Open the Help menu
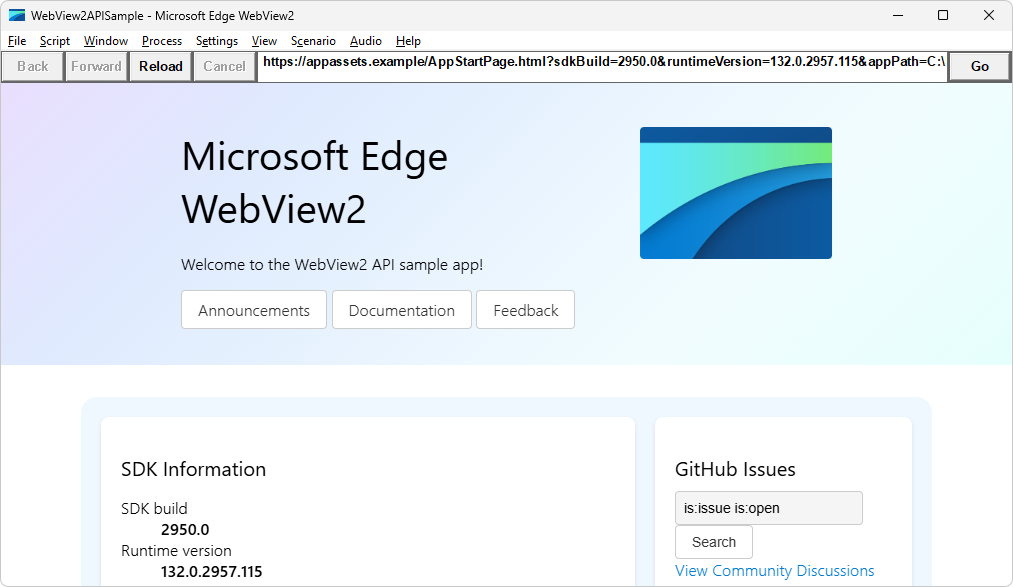Screen dimensions: 1013x587 click(x=408, y=41)
